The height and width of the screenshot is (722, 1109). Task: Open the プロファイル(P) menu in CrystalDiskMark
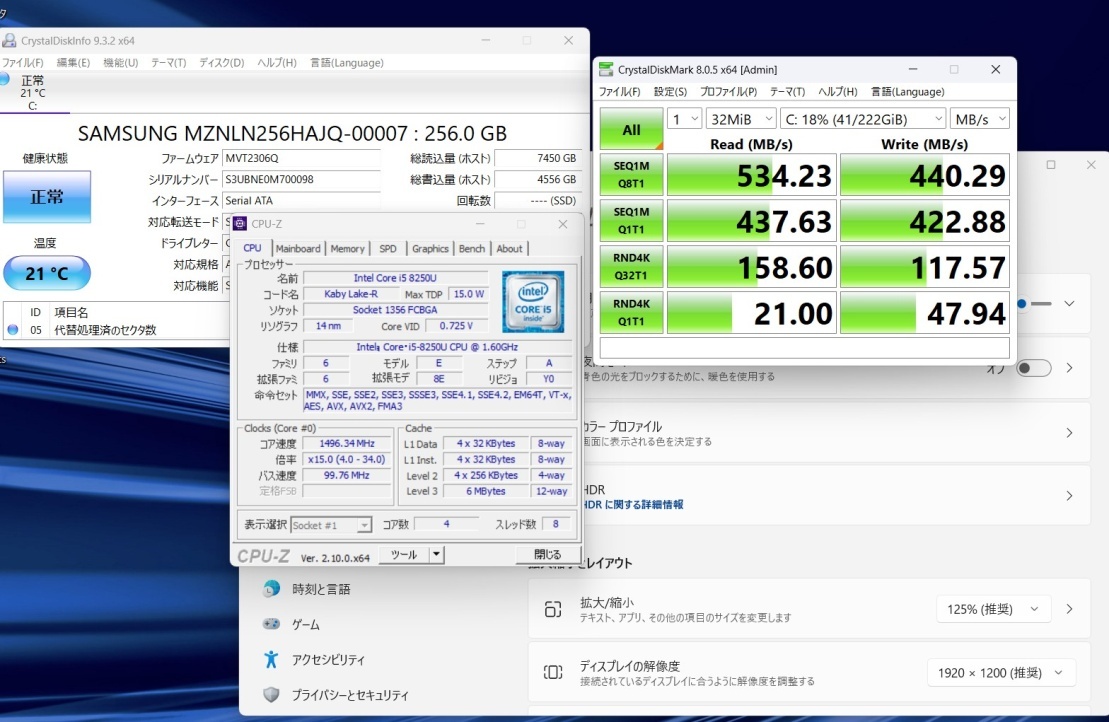(728, 92)
